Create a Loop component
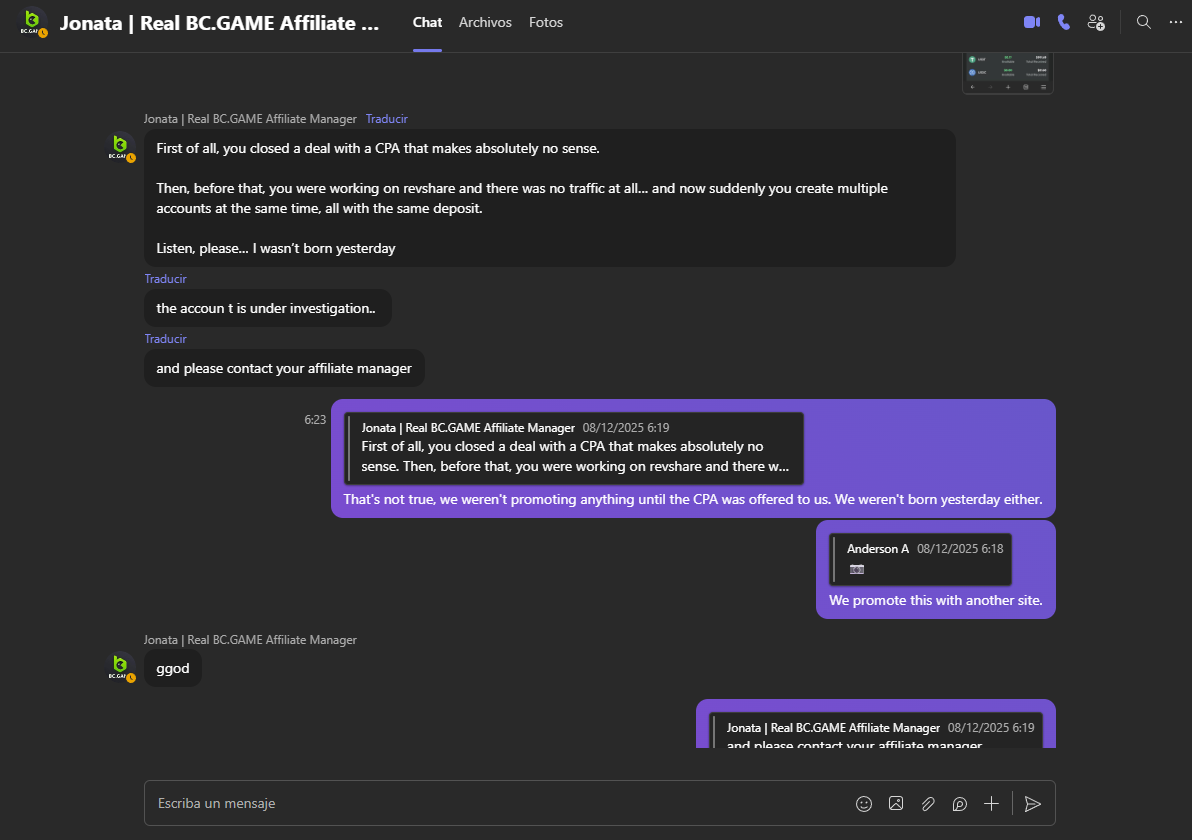The width and height of the screenshot is (1192, 840). pos(959,803)
